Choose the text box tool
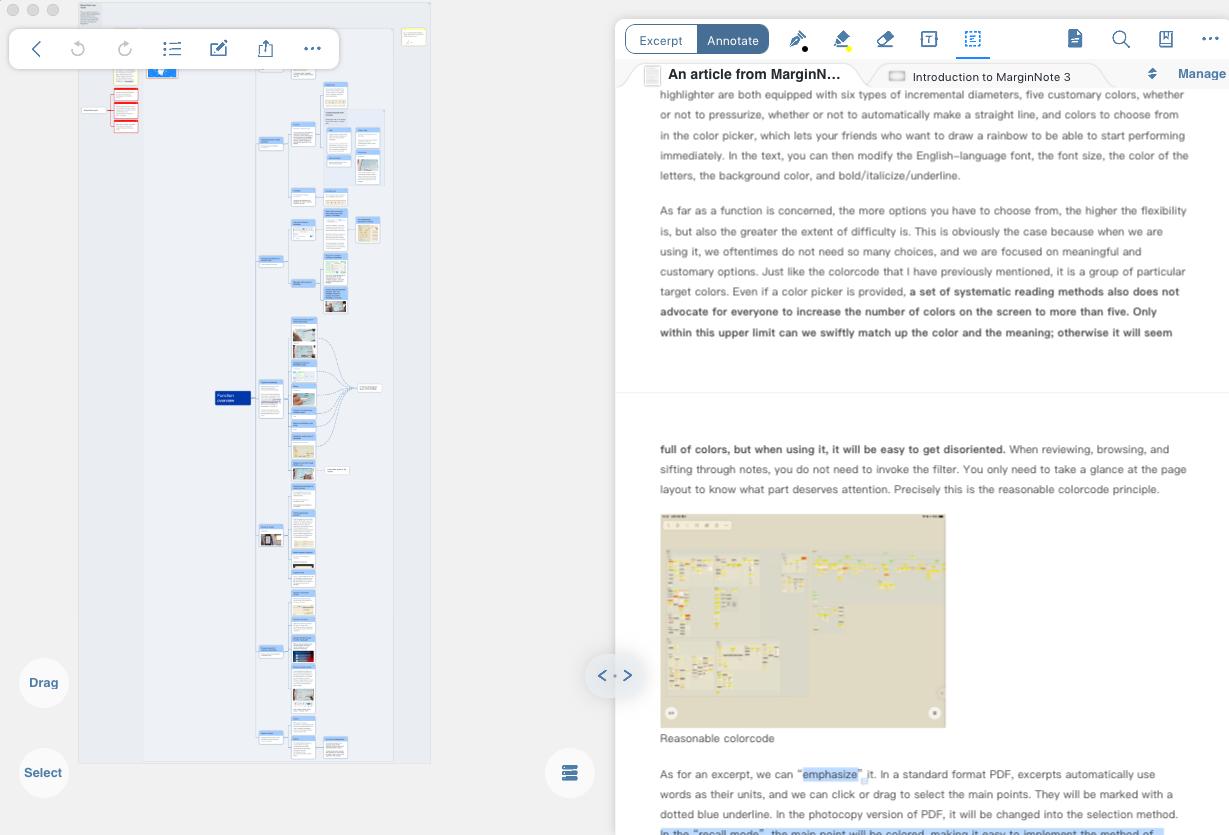Screen dimensions: 1229x835 click(928, 40)
